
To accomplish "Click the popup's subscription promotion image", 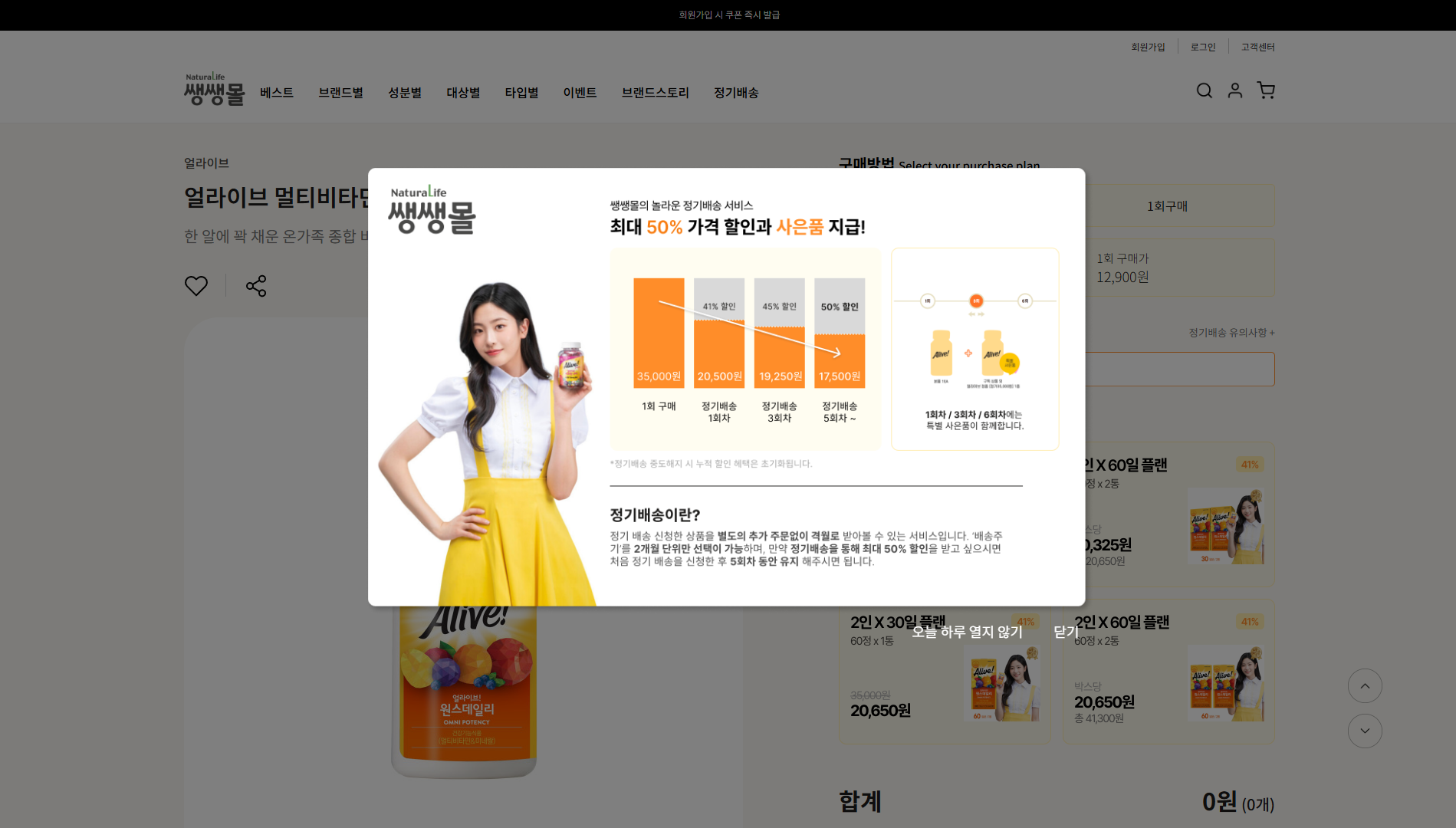I will [726, 387].
